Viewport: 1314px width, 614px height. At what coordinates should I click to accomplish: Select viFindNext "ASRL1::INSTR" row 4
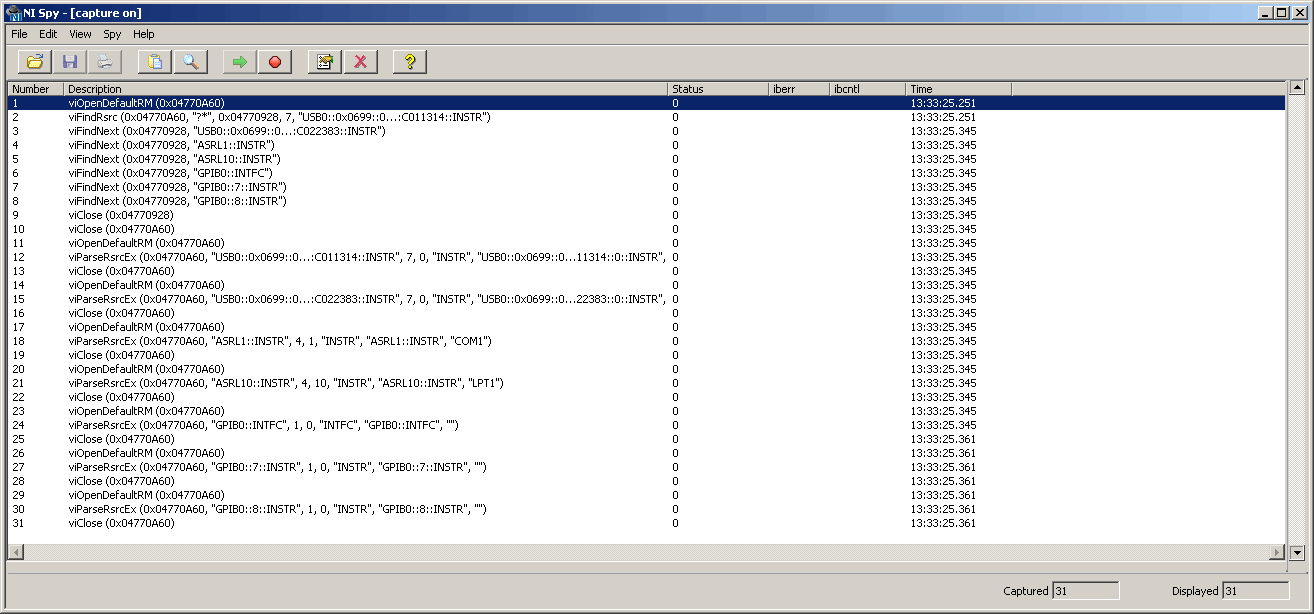coord(646,145)
